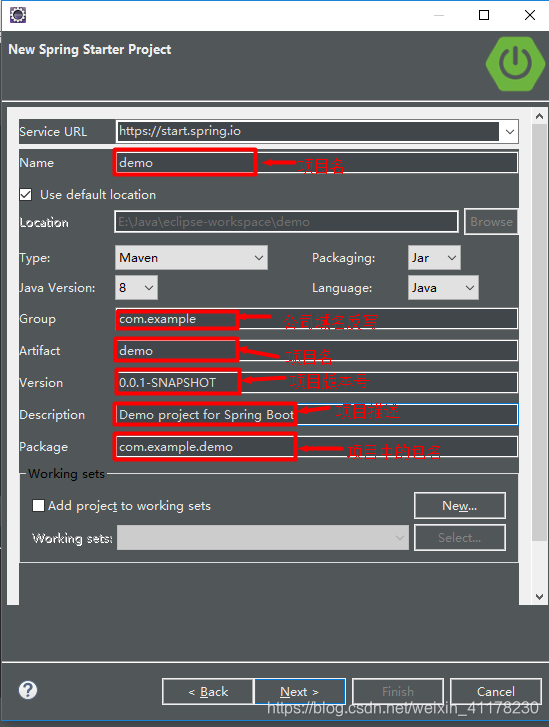Click the Service URL text field
Viewport: 549px width, 727px height.
pos(308,132)
